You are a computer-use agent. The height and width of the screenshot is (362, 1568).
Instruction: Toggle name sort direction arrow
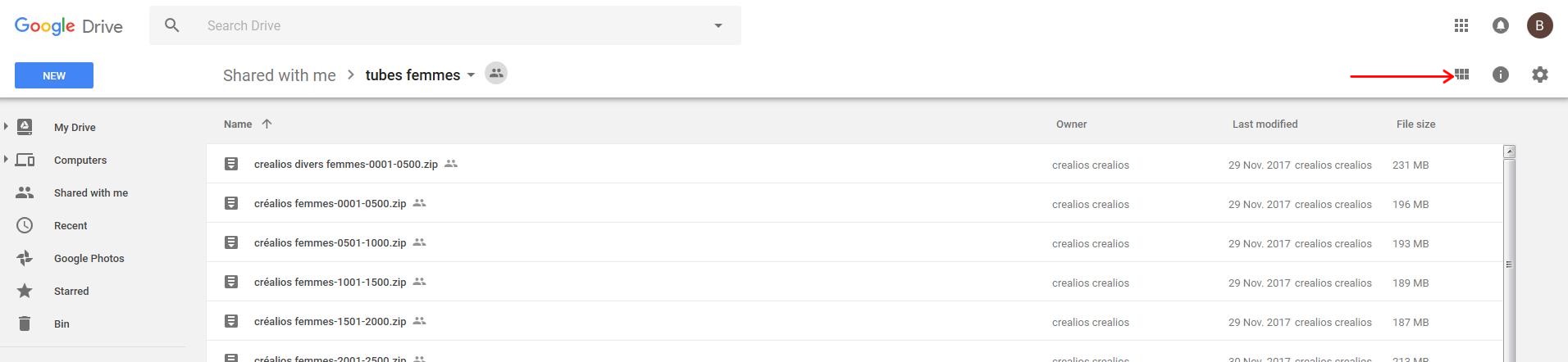[x=267, y=124]
